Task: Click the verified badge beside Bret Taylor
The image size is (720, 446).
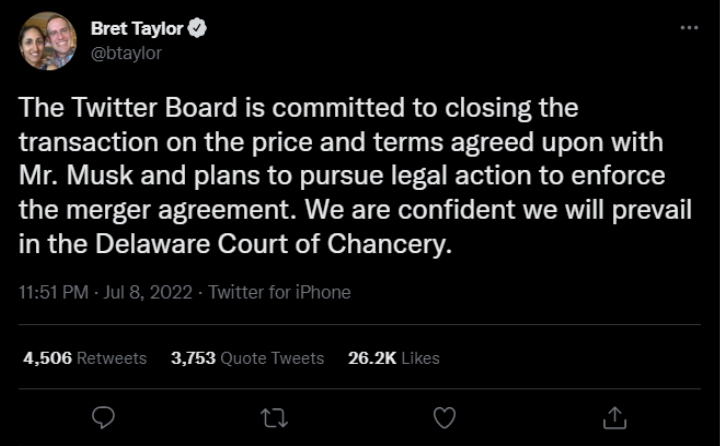Action: (x=198, y=29)
